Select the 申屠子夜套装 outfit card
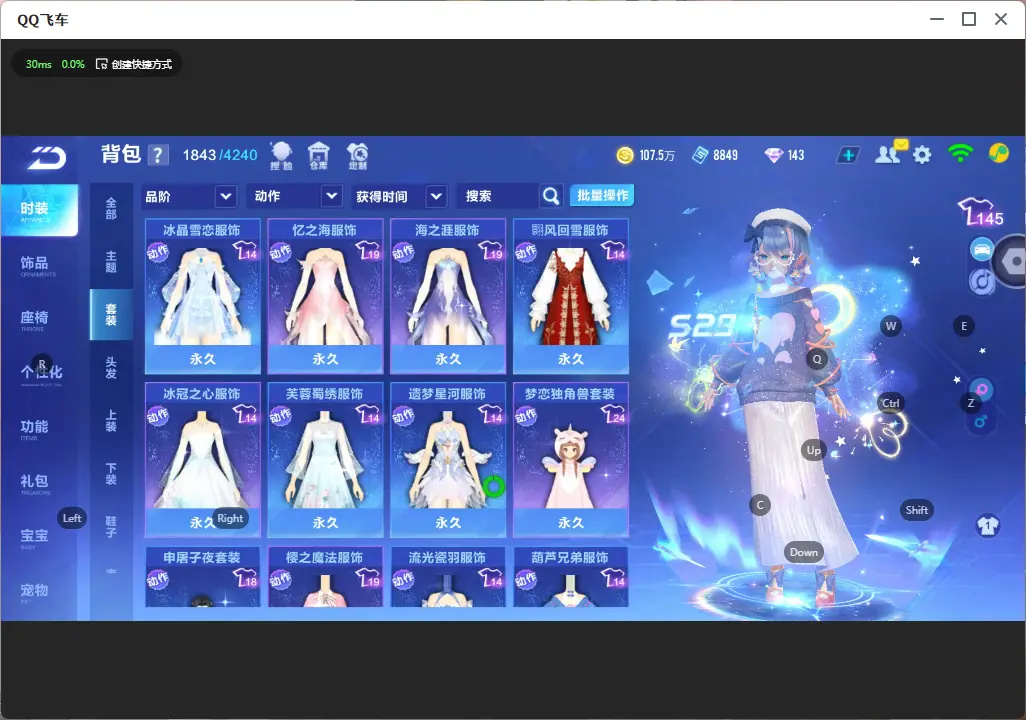This screenshot has width=1026, height=720. click(x=203, y=577)
